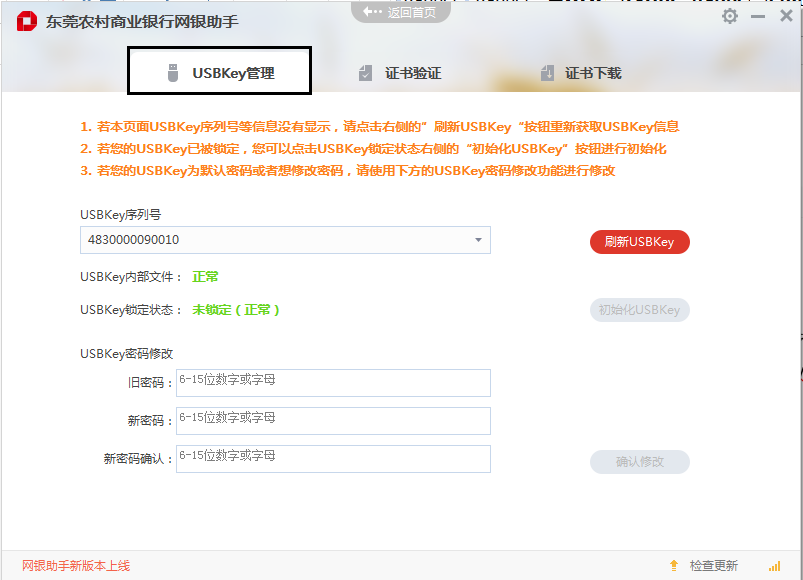Go back using 返回首页 button
This screenshot has height=580, width=803.
click(x=402, y=12)
